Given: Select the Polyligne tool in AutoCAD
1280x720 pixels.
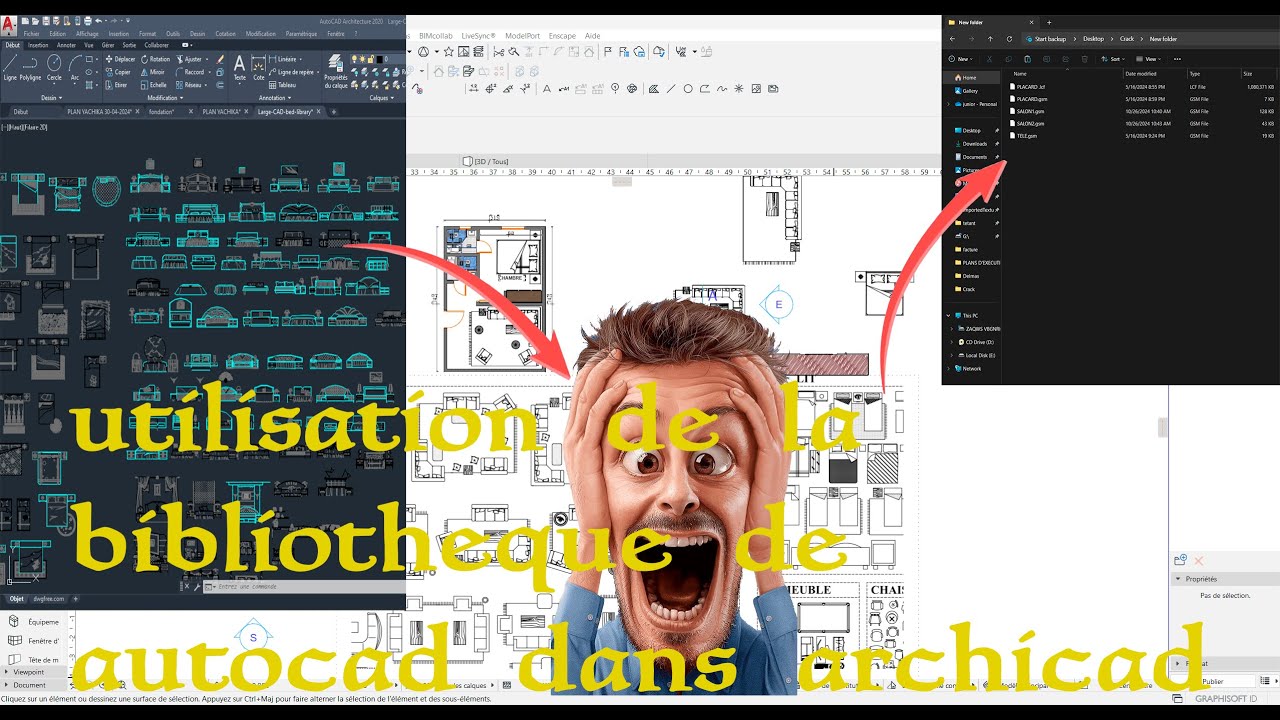Looking at the screenshot, I should tap(30, 67).
